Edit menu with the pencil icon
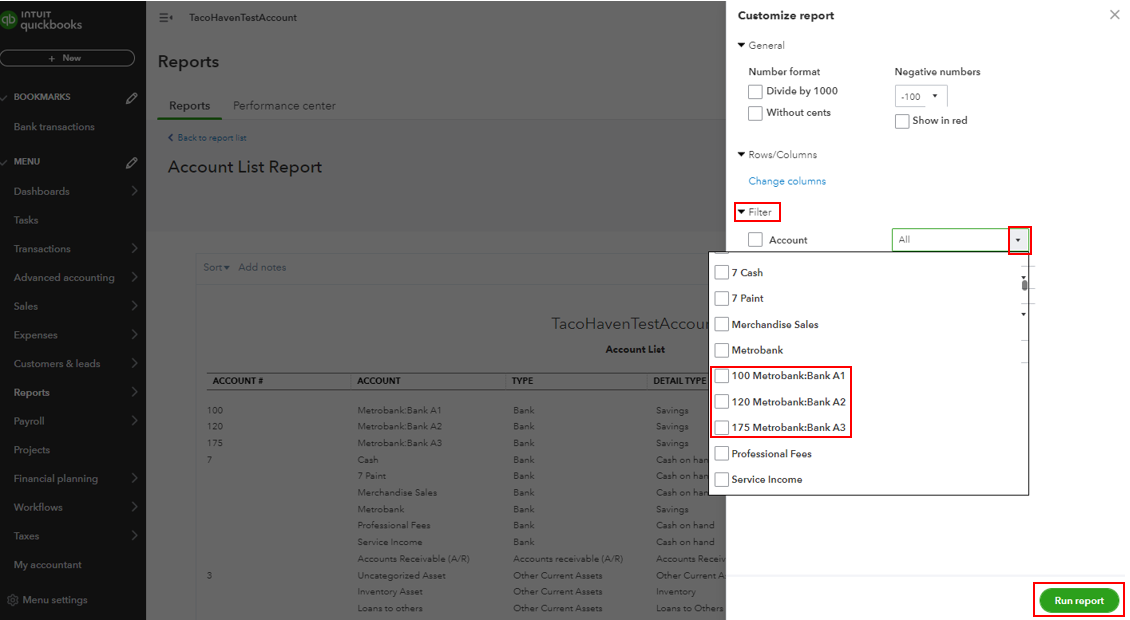The image size is (1130, 620). [131, 162]
